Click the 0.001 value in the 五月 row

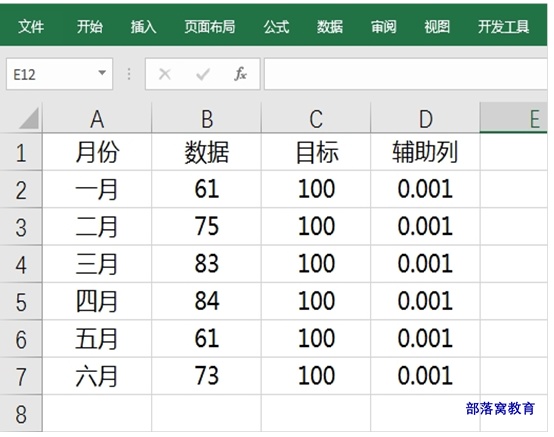(x=425, y=339)
